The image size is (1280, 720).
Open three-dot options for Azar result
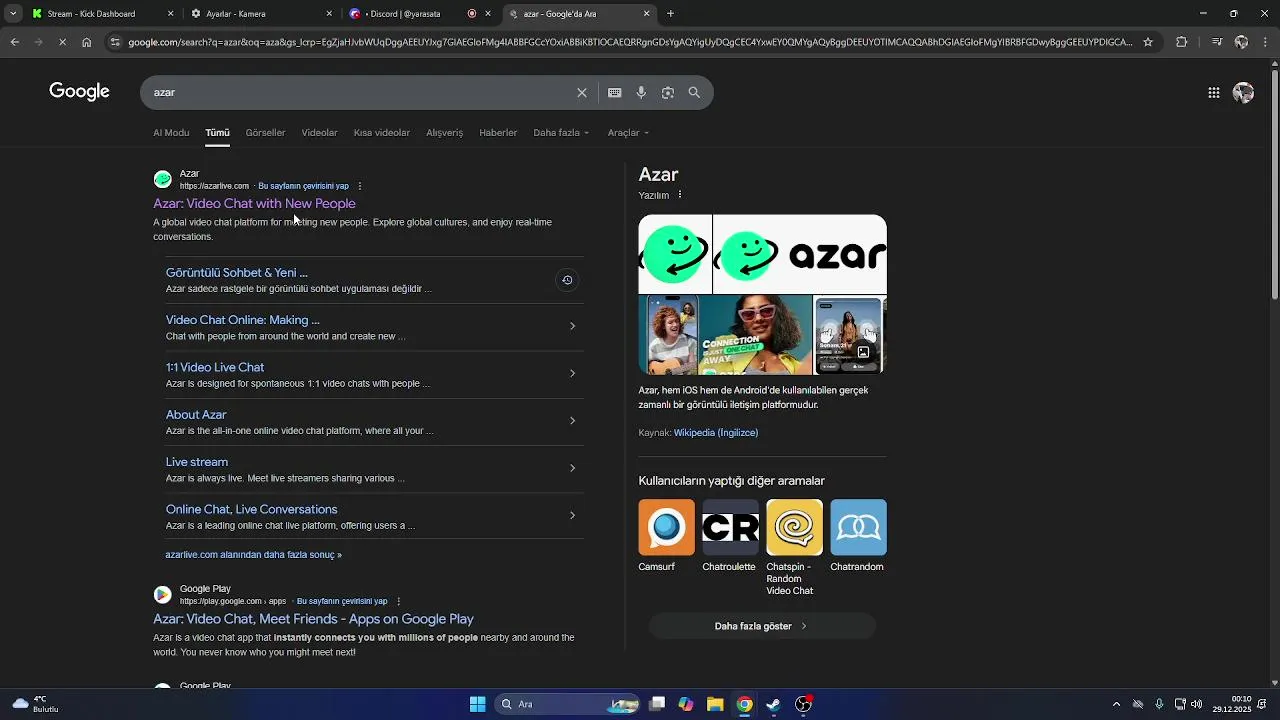(x=360, y=186)
